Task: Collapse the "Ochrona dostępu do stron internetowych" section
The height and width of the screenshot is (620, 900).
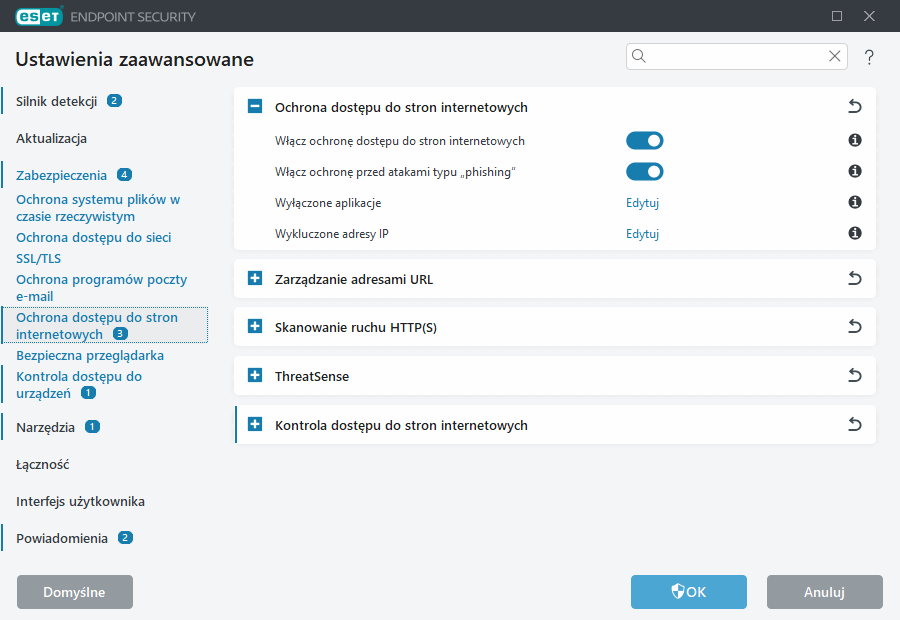Action: click(255, 107)
